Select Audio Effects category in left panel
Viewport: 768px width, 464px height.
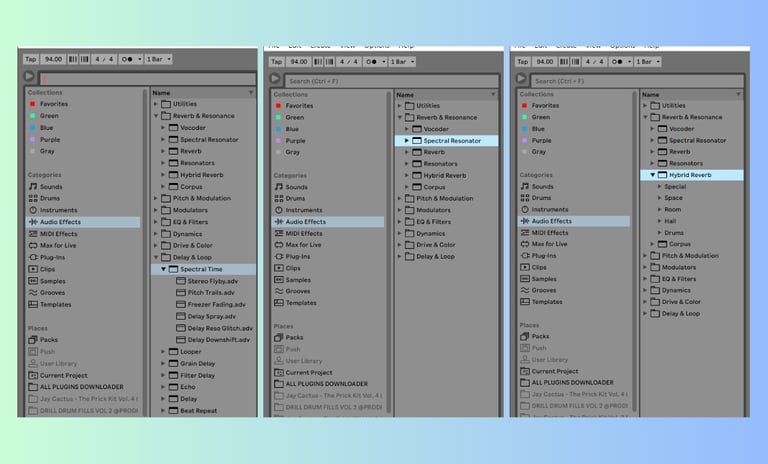point(83,222)
